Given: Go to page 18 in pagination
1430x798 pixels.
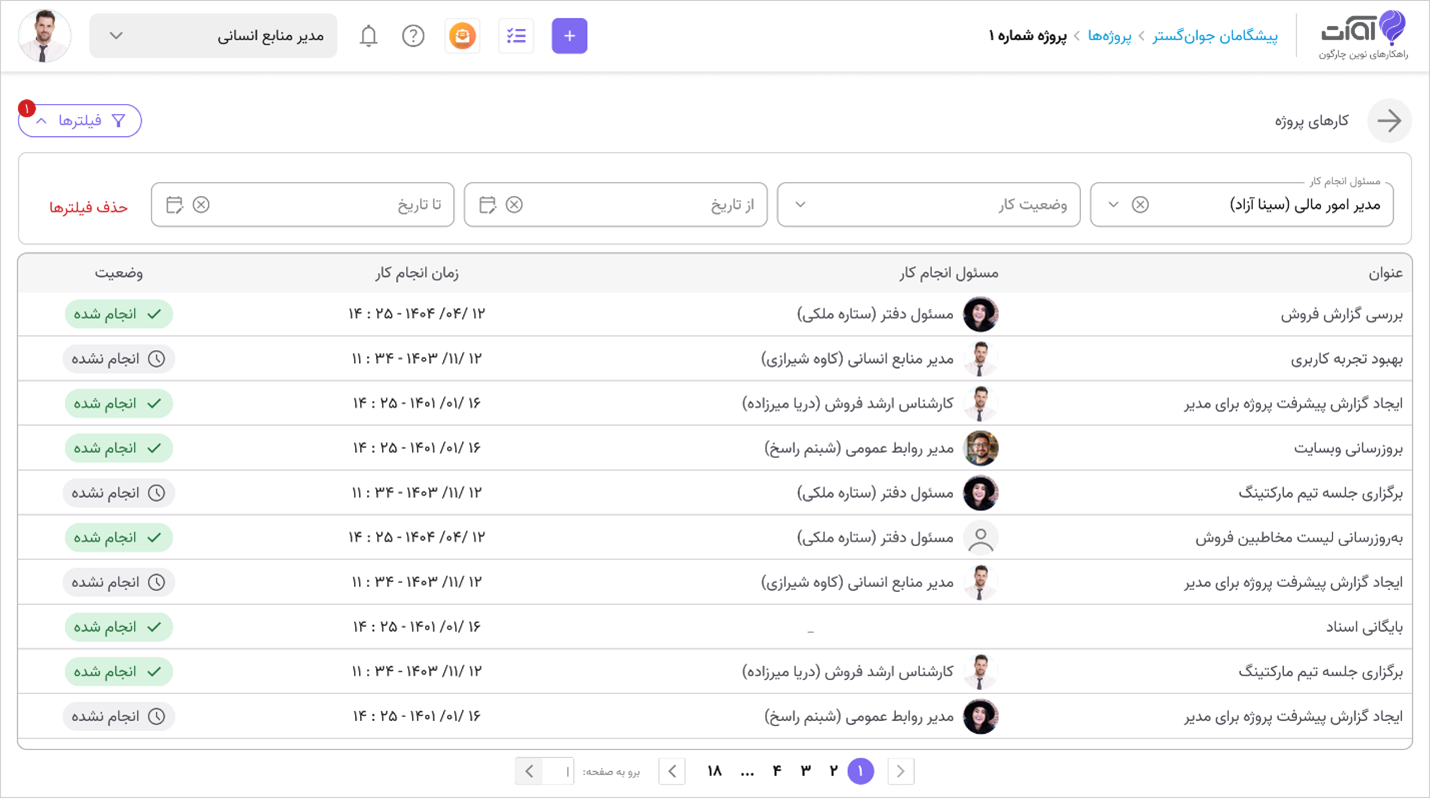Looking at the screenshot, I should click(x=714, y=771).
